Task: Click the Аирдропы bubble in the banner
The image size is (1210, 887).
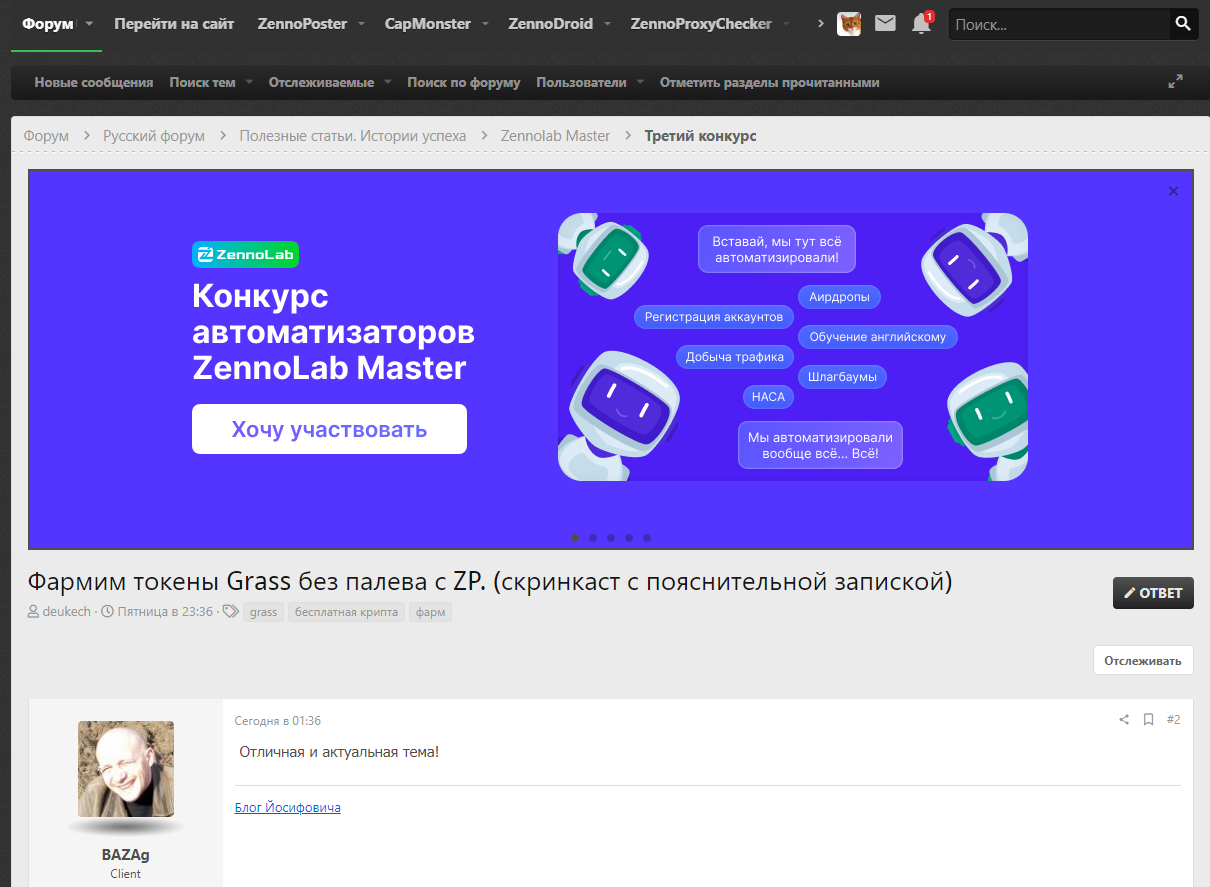Action: point(840,297)
